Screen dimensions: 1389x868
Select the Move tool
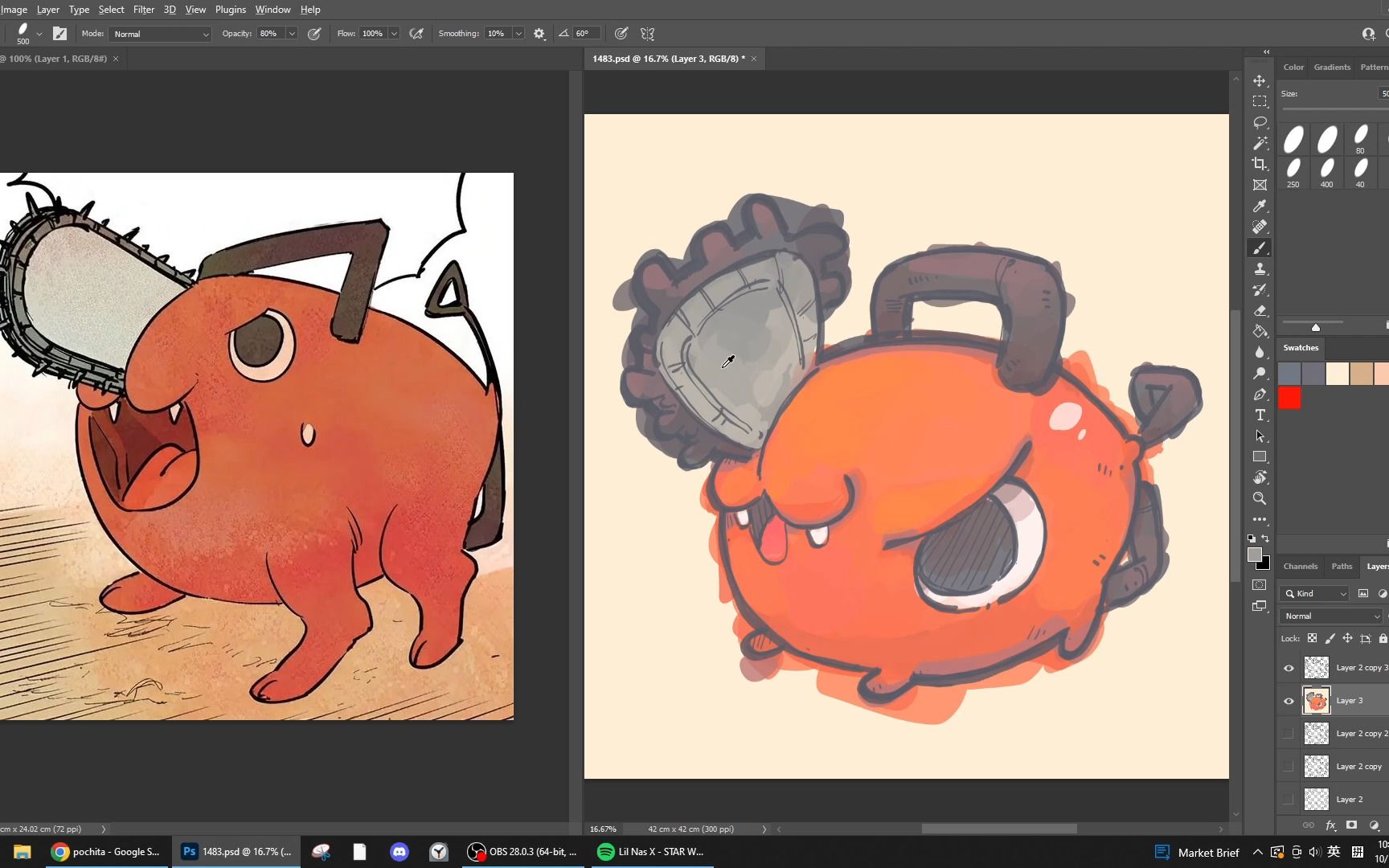1260,81
